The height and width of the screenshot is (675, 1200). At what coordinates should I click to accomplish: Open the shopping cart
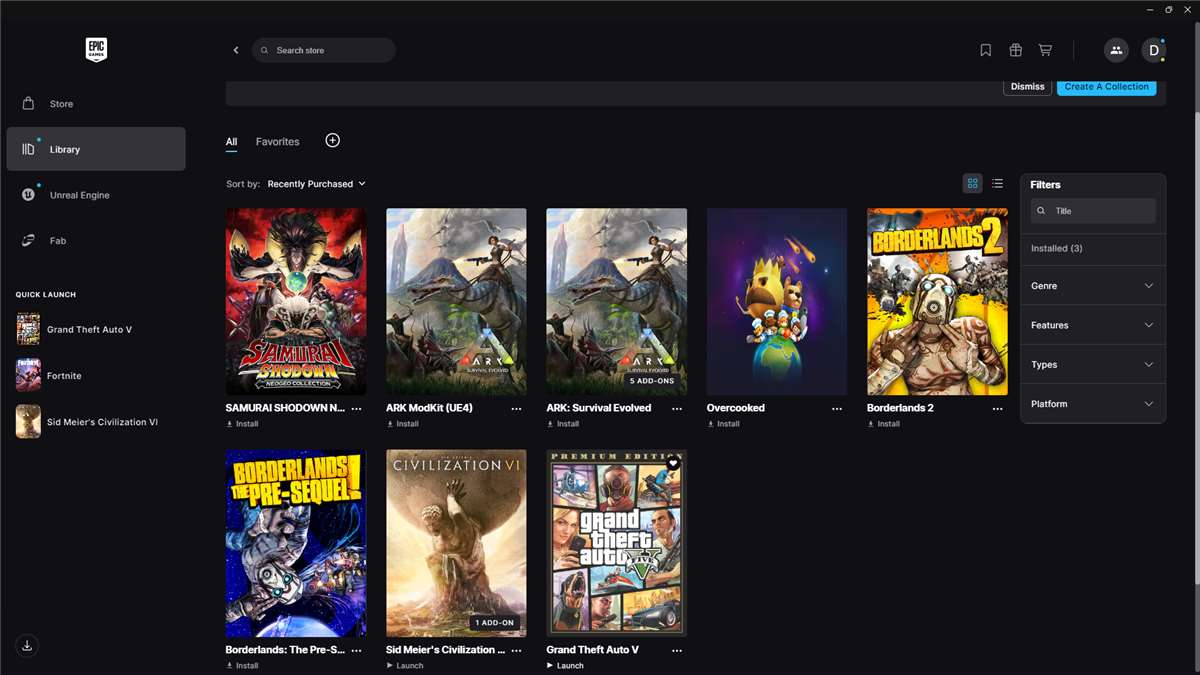tap(1045, 50)
